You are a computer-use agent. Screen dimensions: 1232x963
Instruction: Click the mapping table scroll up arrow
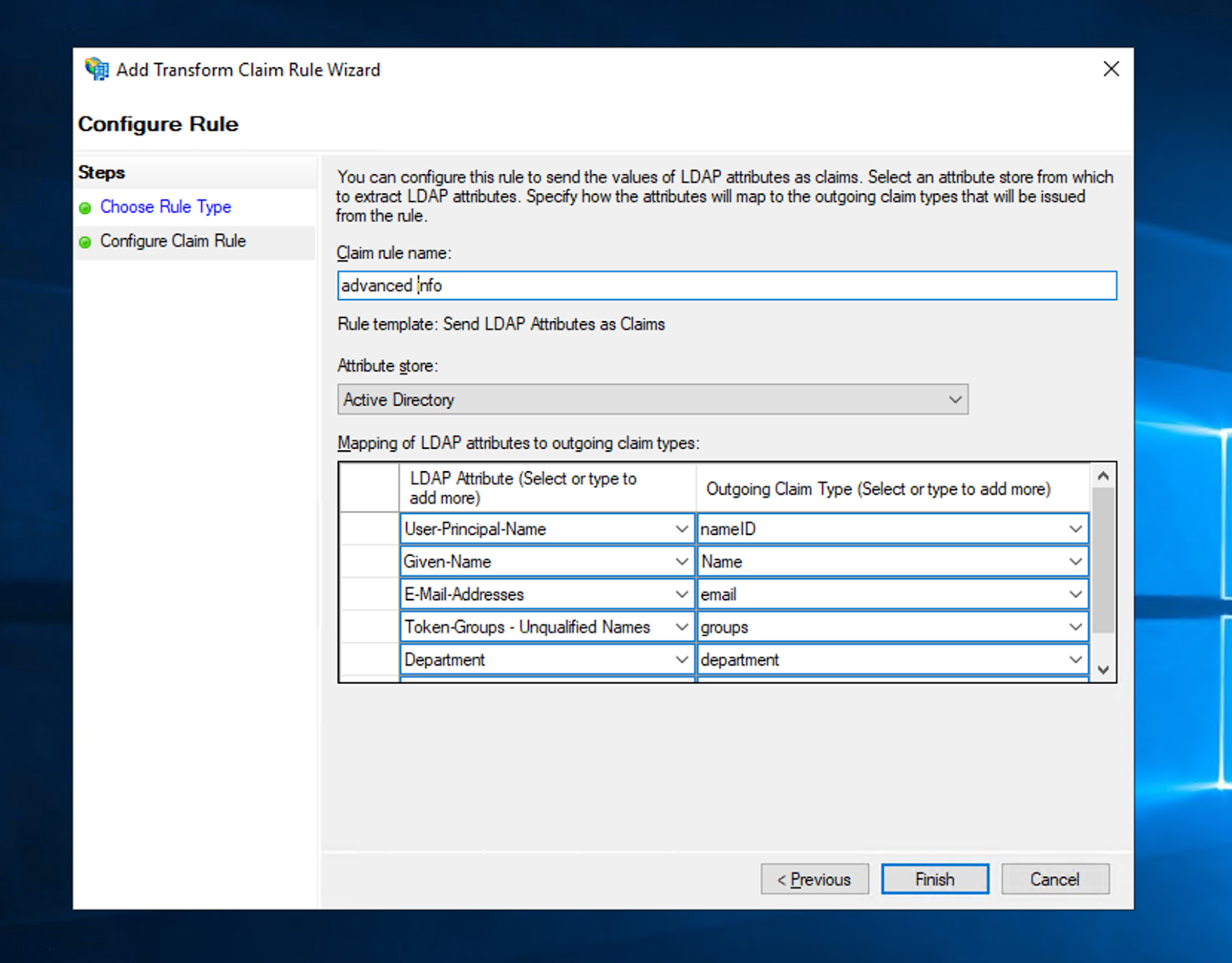click(1103, 476)
